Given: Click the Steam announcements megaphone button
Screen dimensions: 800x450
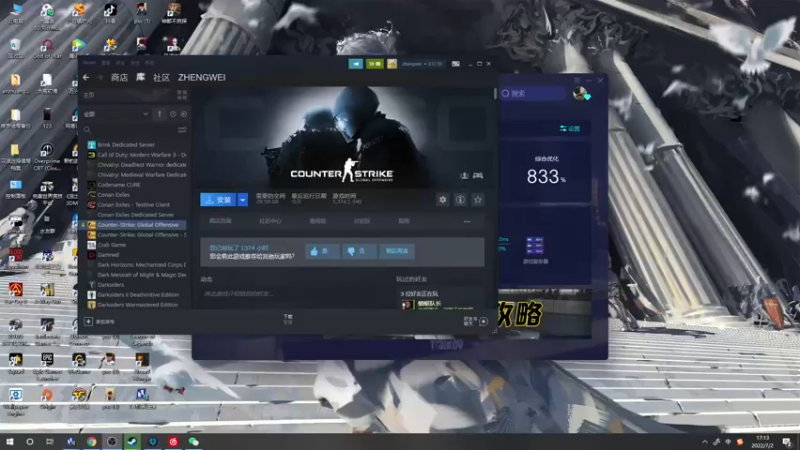Looking at the screenshot, I should click(x=356, y=64).
